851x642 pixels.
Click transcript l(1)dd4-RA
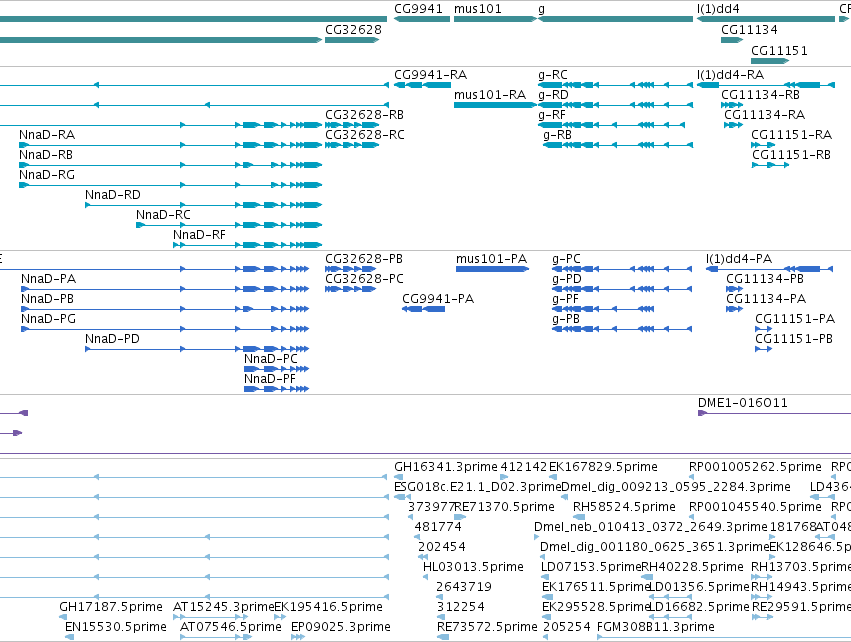[x=731, y=75]
